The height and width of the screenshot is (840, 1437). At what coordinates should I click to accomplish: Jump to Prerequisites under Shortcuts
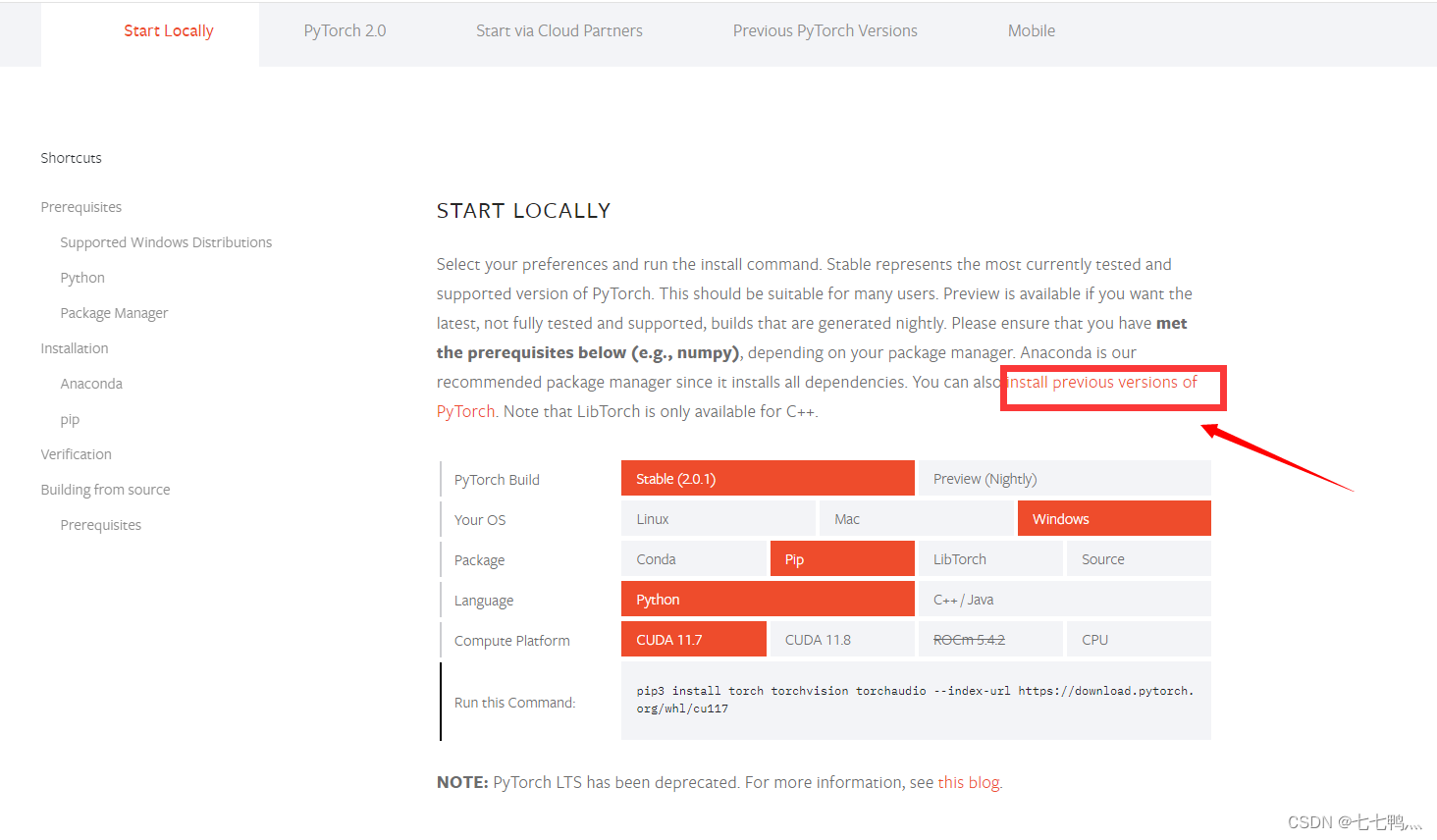[x=81, y=207]
